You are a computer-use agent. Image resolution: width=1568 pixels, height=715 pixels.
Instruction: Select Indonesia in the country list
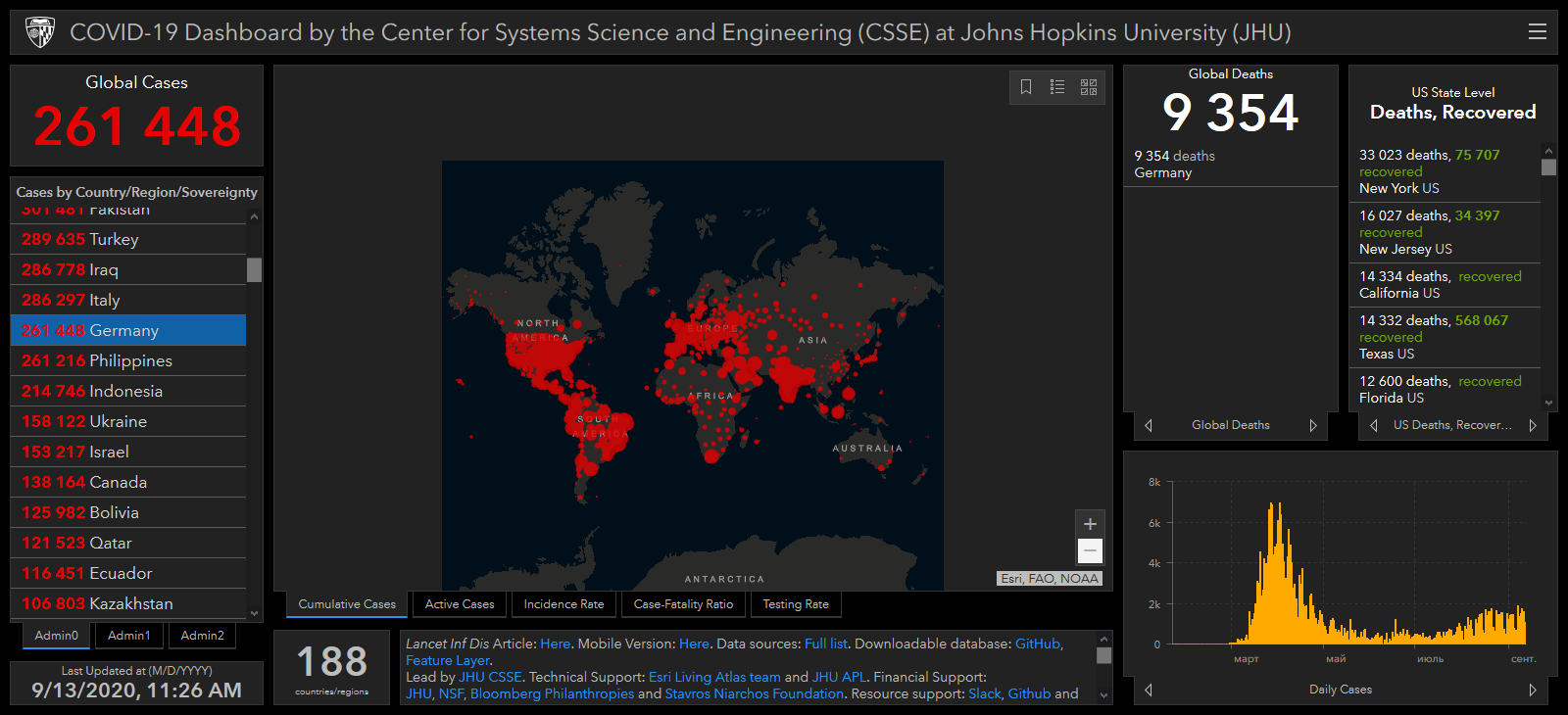(128, 391)
